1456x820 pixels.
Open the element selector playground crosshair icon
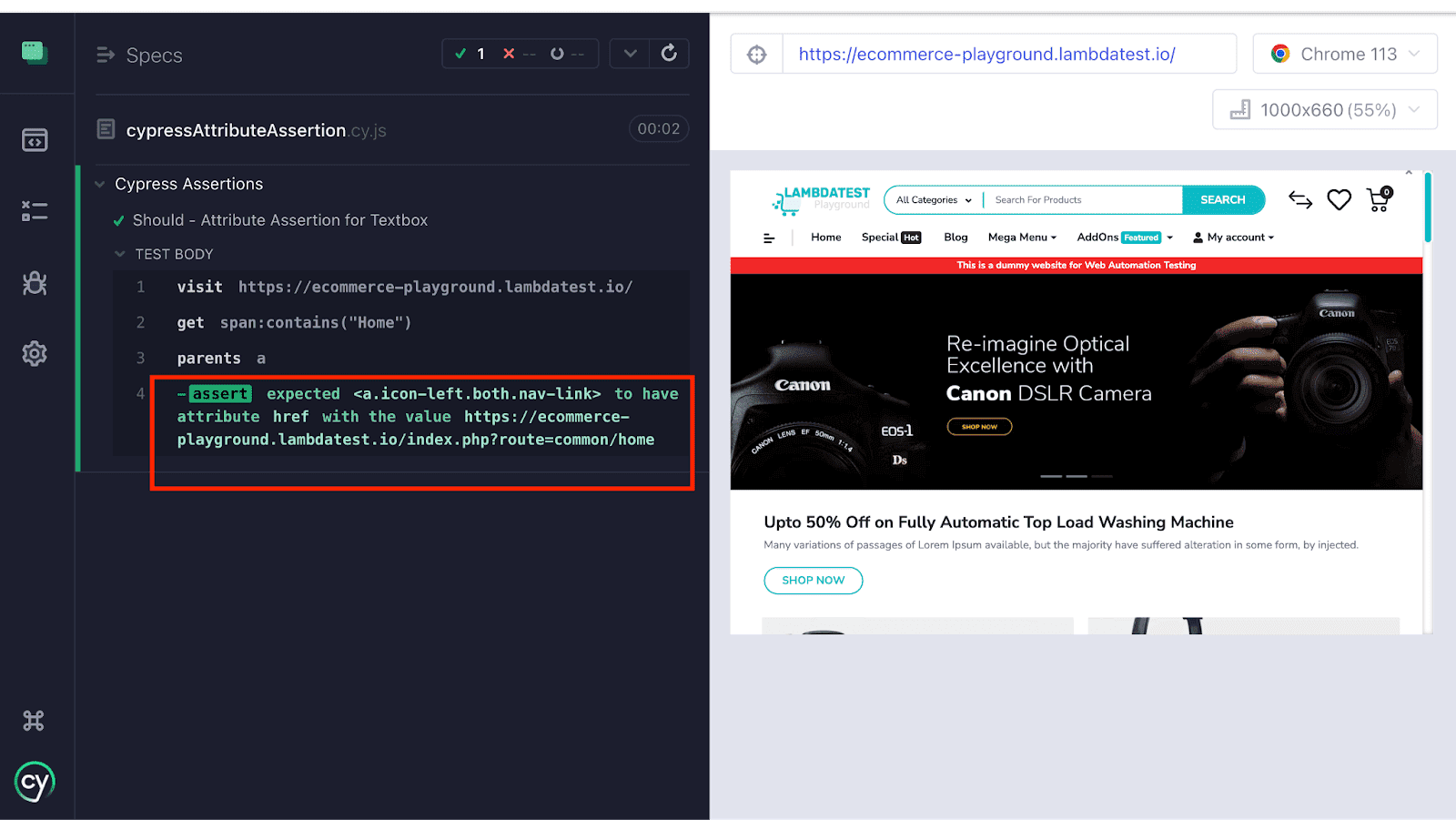pos(756,54)
